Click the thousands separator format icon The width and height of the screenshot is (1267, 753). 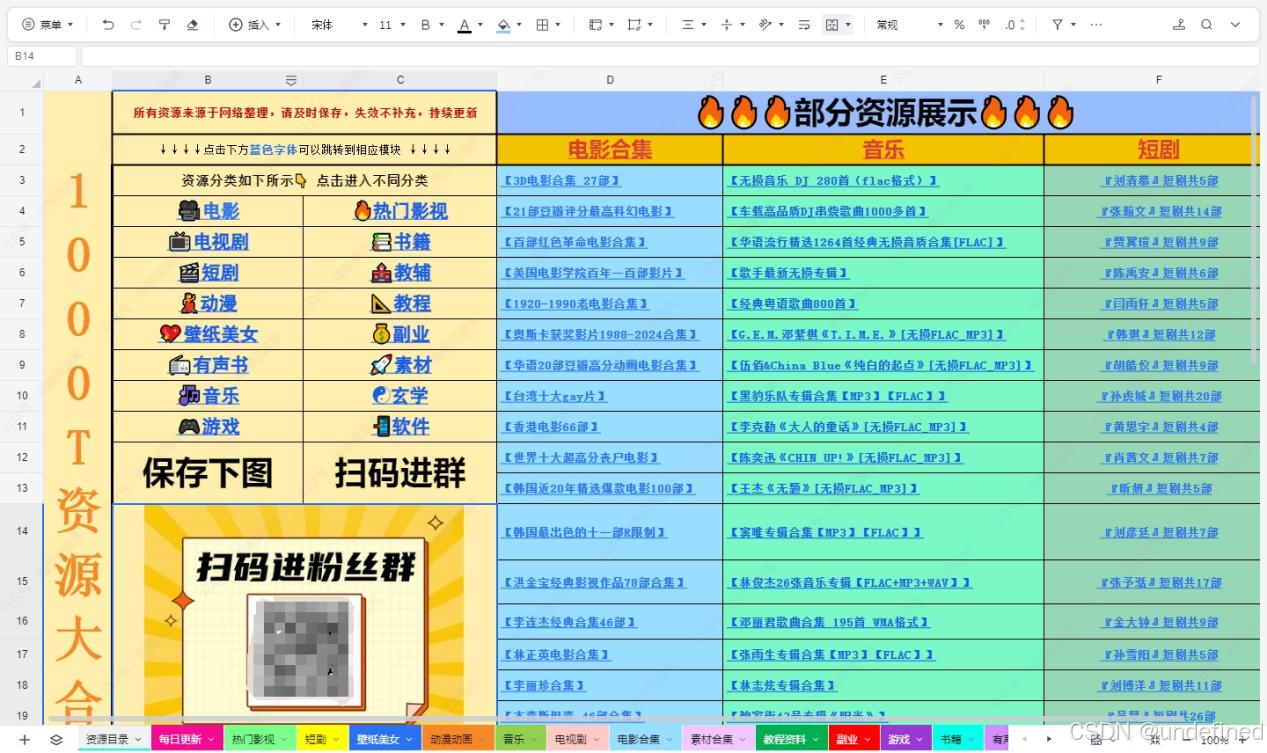tap(984, 24)
